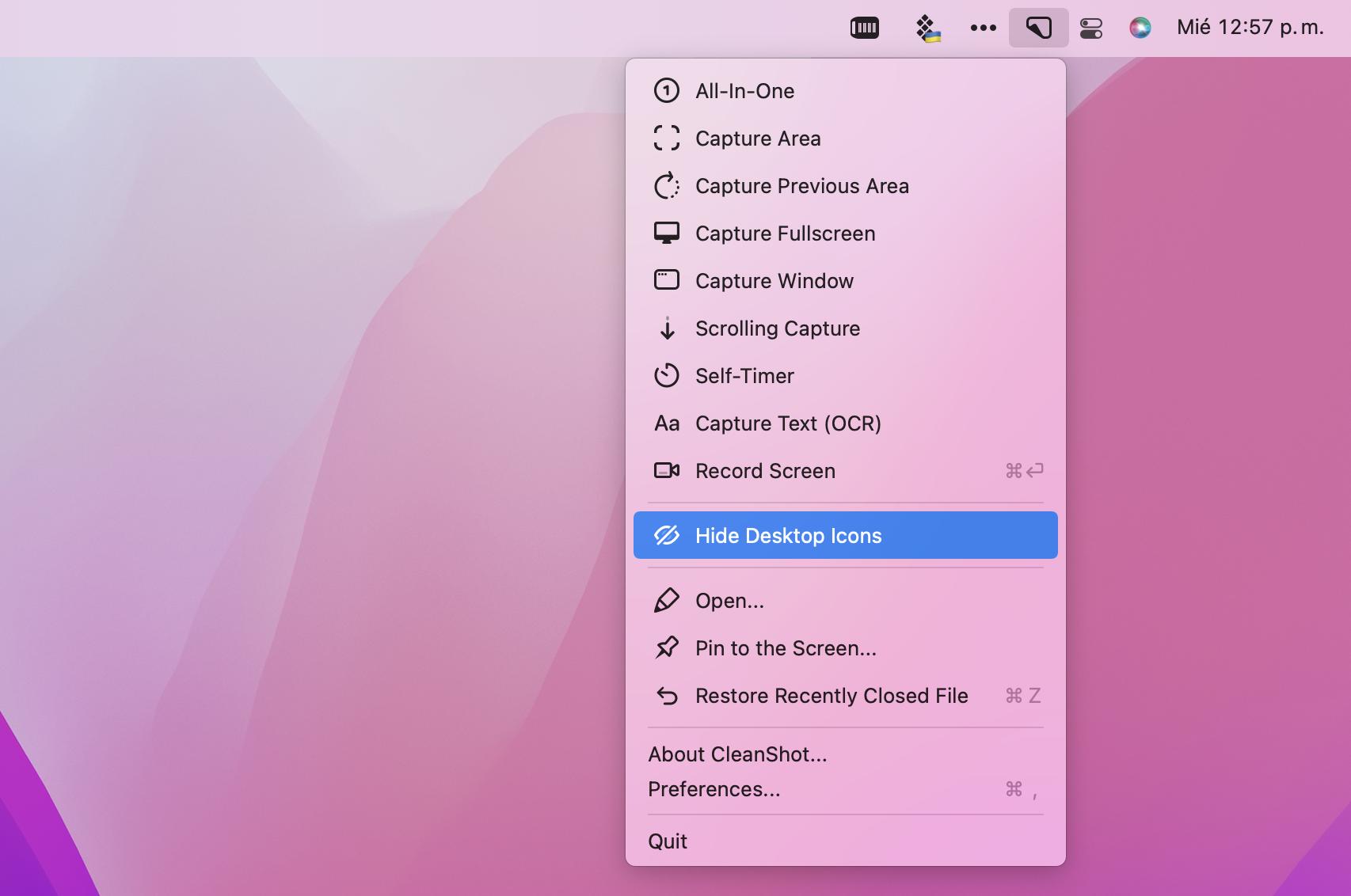Open Pin to the Screen dialog
This screenshot has height=896, width=1351.
(x=786, y=648)
